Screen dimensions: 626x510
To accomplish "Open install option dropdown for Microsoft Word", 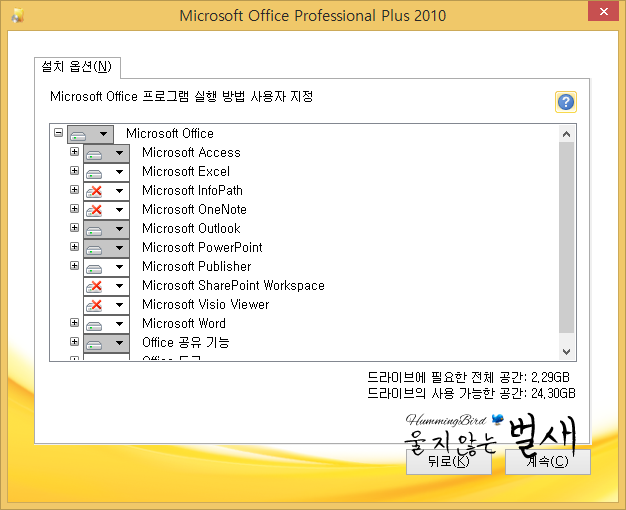I will click(106, 324).
